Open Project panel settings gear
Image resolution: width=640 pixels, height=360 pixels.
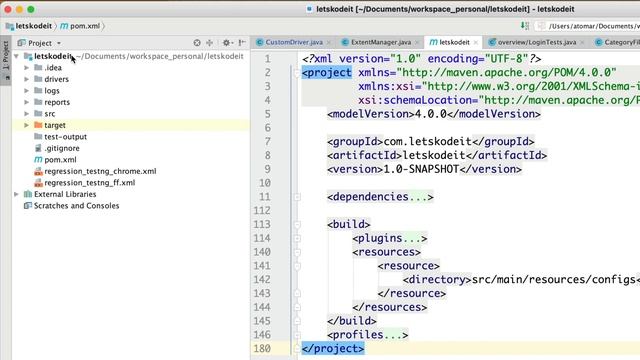227,42
